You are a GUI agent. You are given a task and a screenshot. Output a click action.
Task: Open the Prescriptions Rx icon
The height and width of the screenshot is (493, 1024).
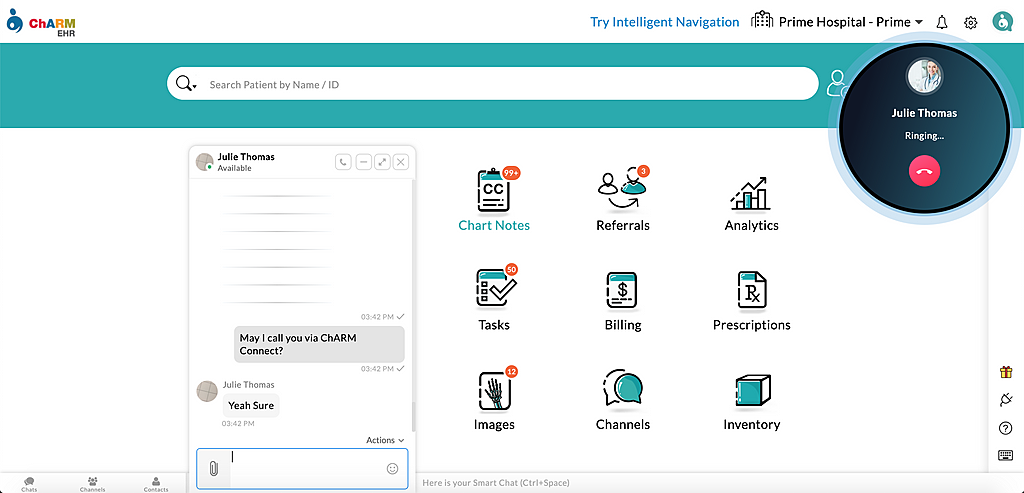pos(751,290)
